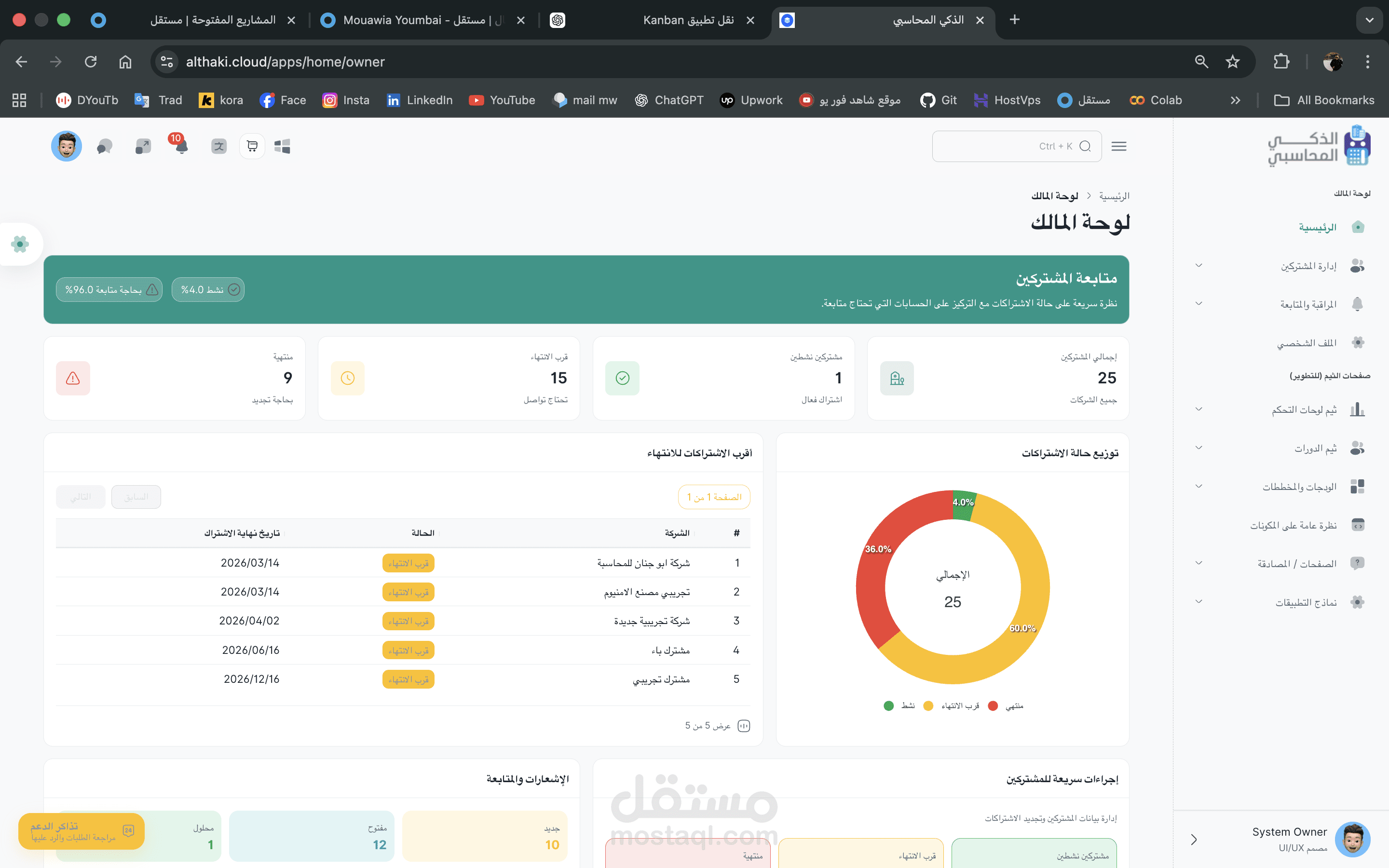Open نظرة عامة على المكونات from the sidebar
The height and width of the screenshot is (868, 1389).
[1294, 525]
